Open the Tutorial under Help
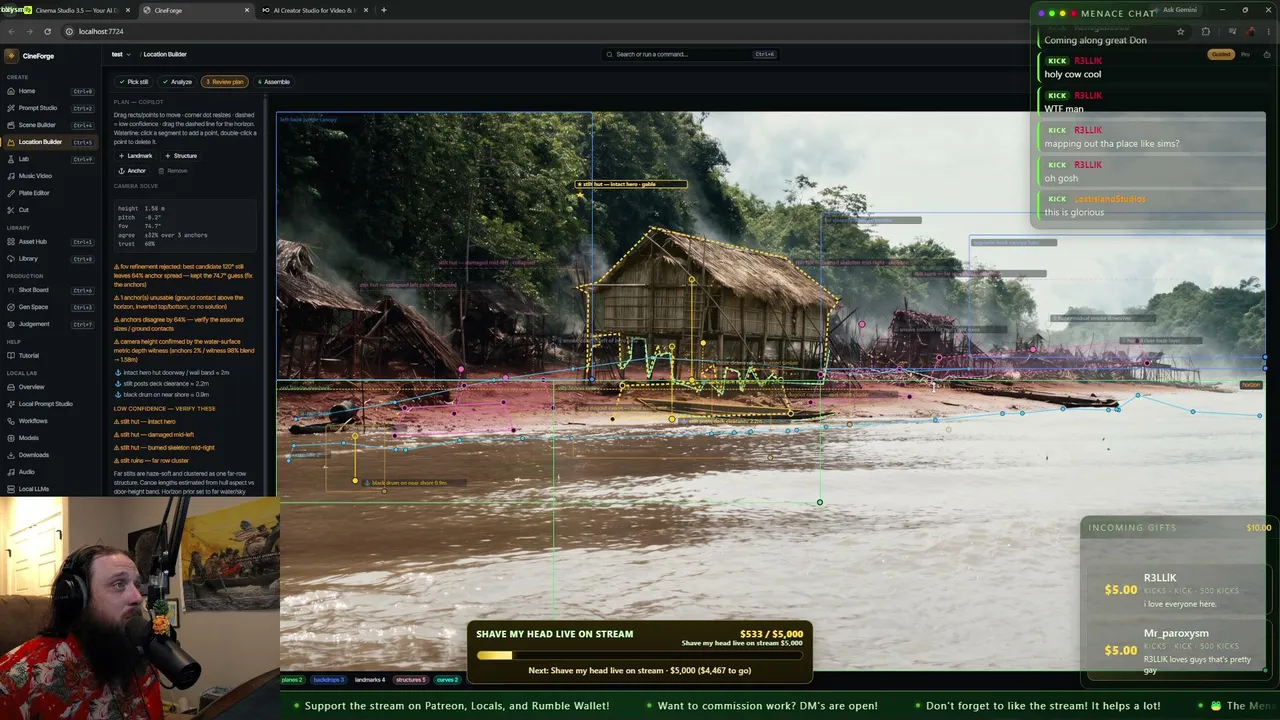The width and height of the screenshot is (1280, 720). click(29, 355)
